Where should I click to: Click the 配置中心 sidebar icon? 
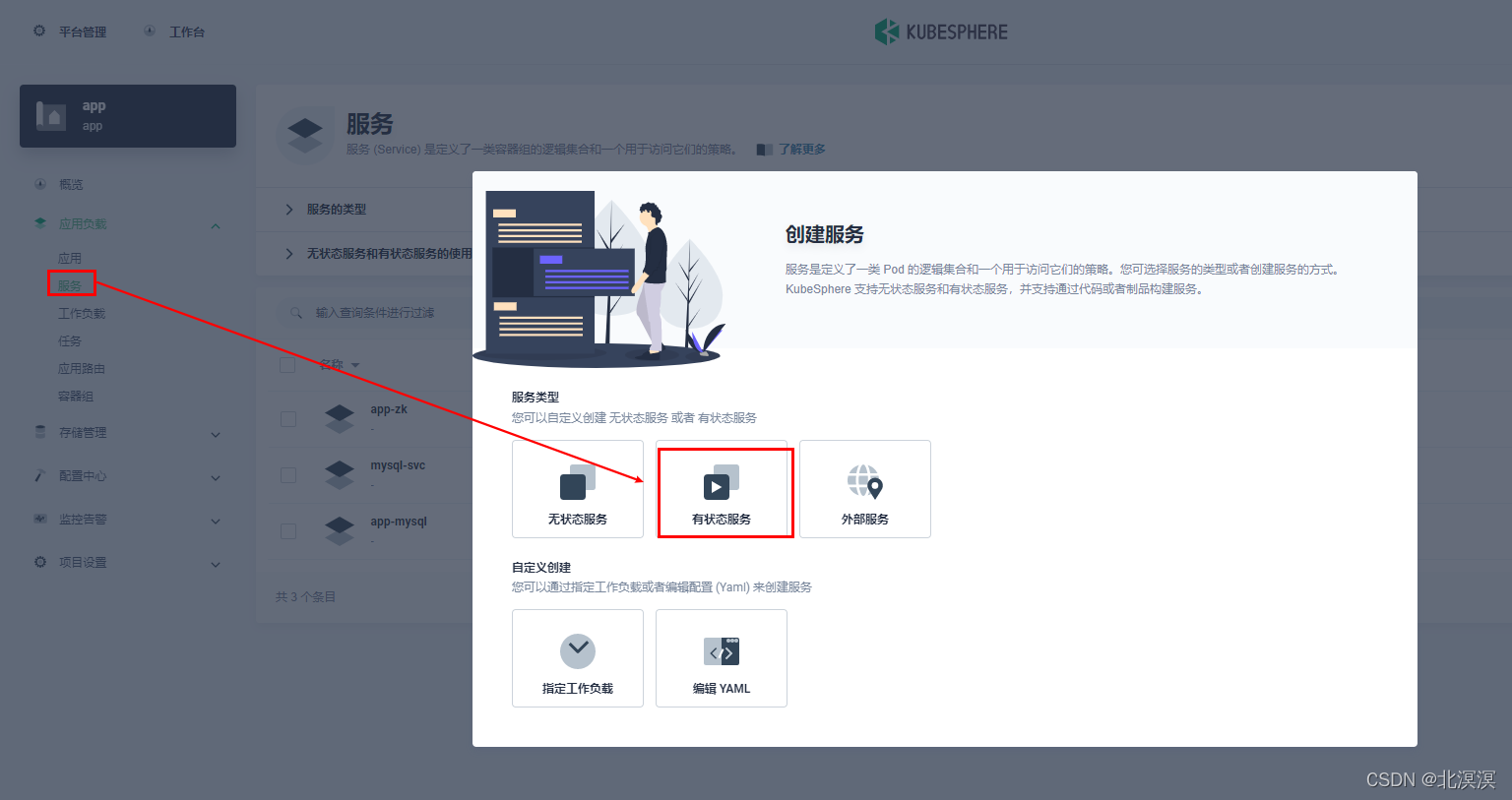click(40, 475)
